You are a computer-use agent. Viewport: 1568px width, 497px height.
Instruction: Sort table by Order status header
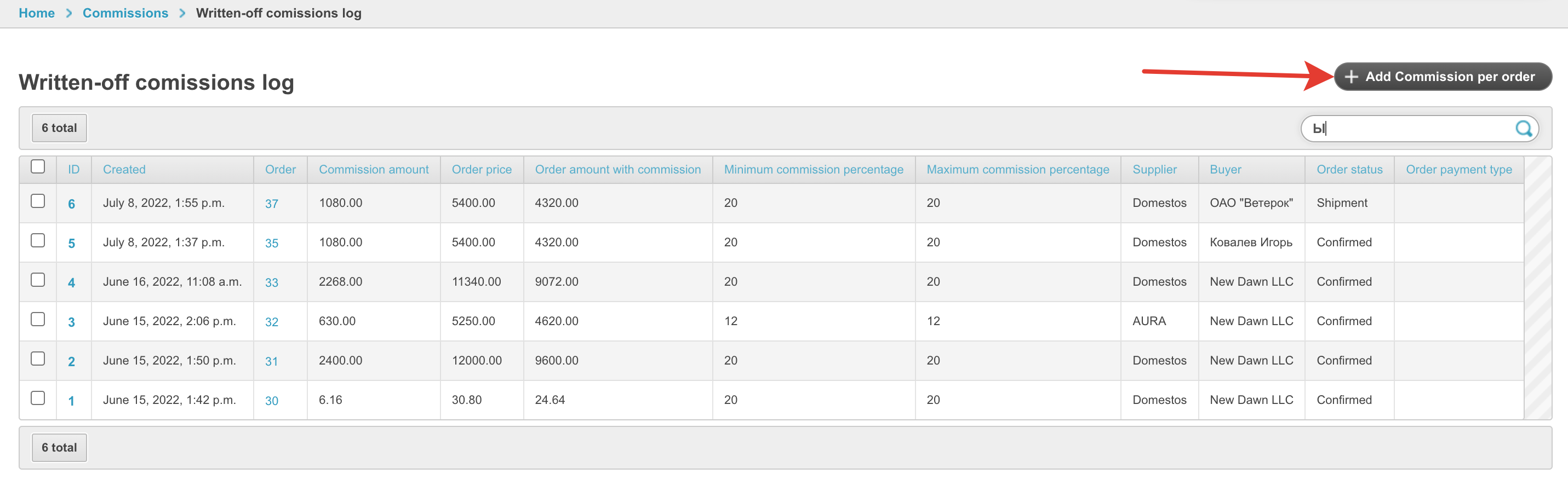coord(1349,170)
